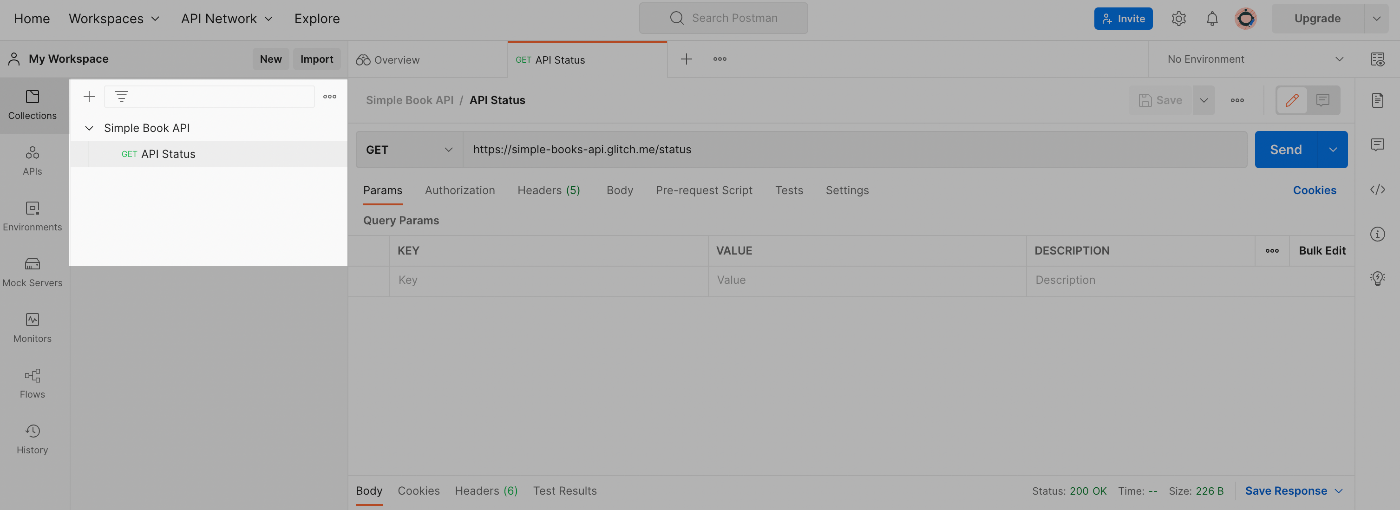Select the Authorization tab
Screen dimensions: 1400x510
460,190
